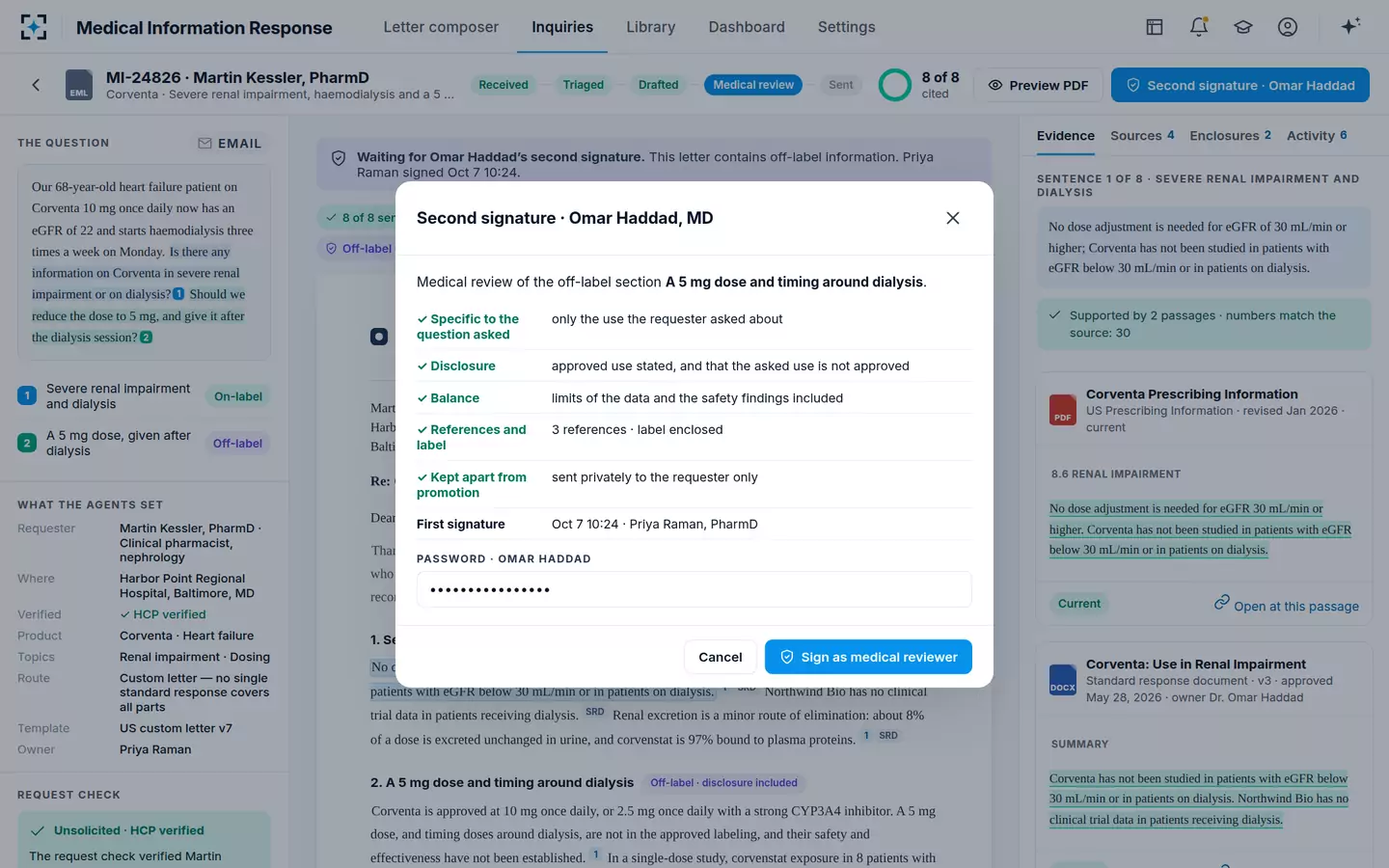Open the Settings tab

pos(847,27)
